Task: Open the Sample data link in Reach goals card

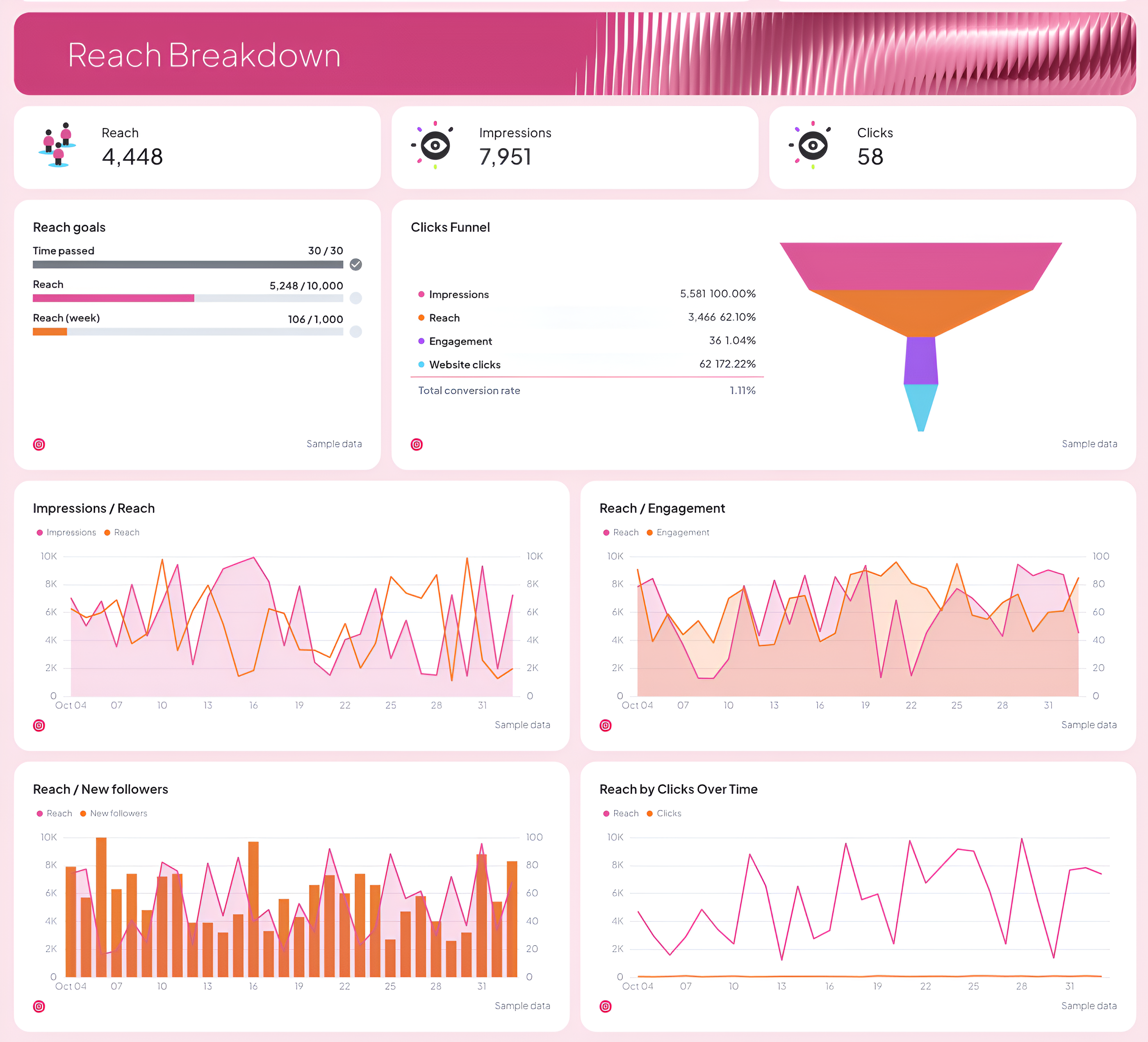Action: click(x=334, y=444)
